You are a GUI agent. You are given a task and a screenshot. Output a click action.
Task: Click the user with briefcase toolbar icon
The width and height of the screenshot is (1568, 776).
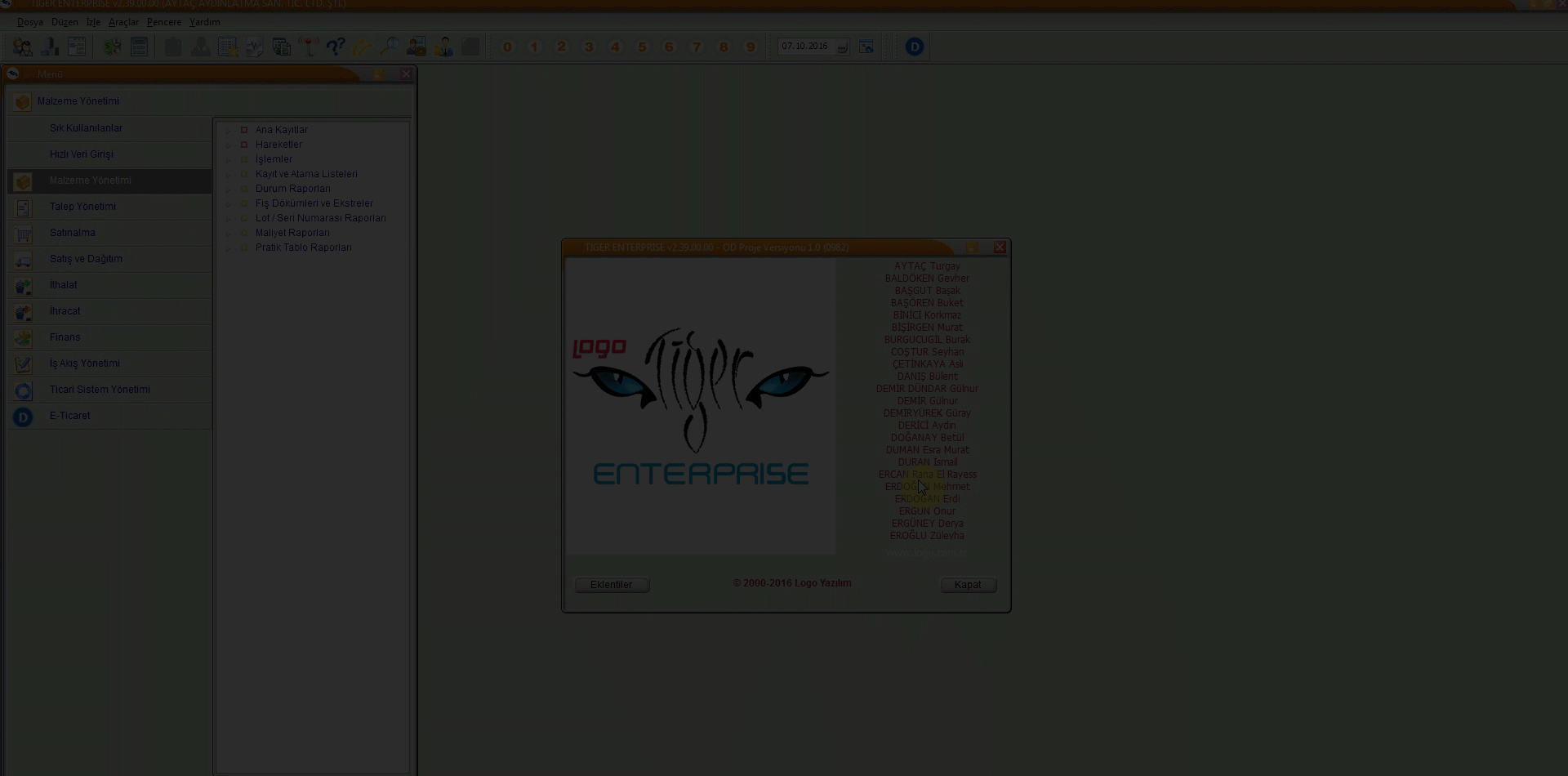416,47
